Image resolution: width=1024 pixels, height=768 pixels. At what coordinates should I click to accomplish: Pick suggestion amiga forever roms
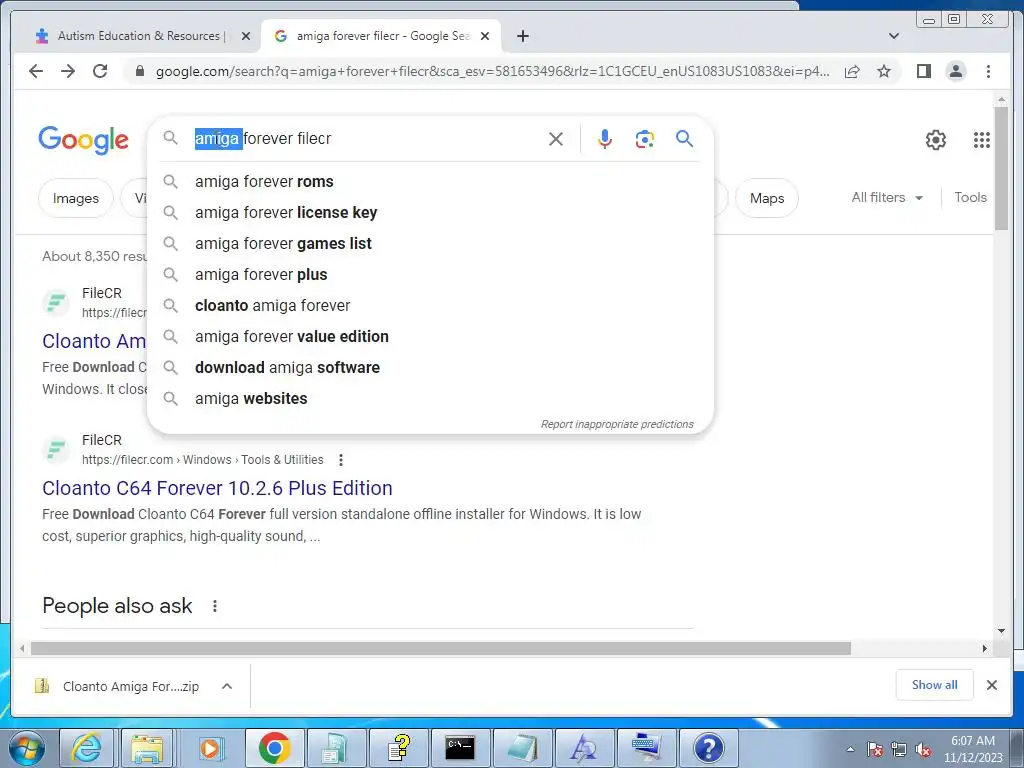click(430, 182)
